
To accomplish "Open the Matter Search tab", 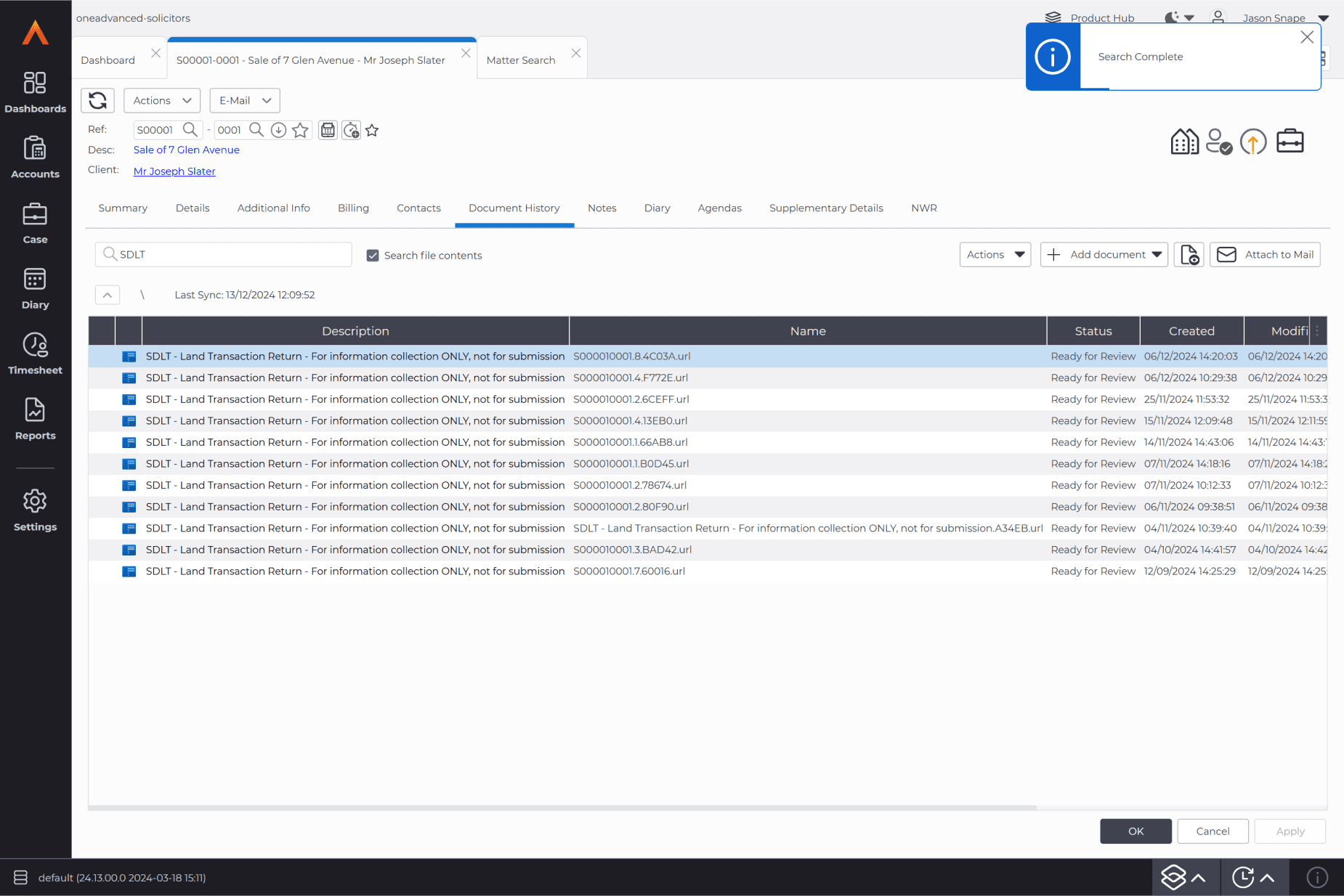I will click(520, 60).
